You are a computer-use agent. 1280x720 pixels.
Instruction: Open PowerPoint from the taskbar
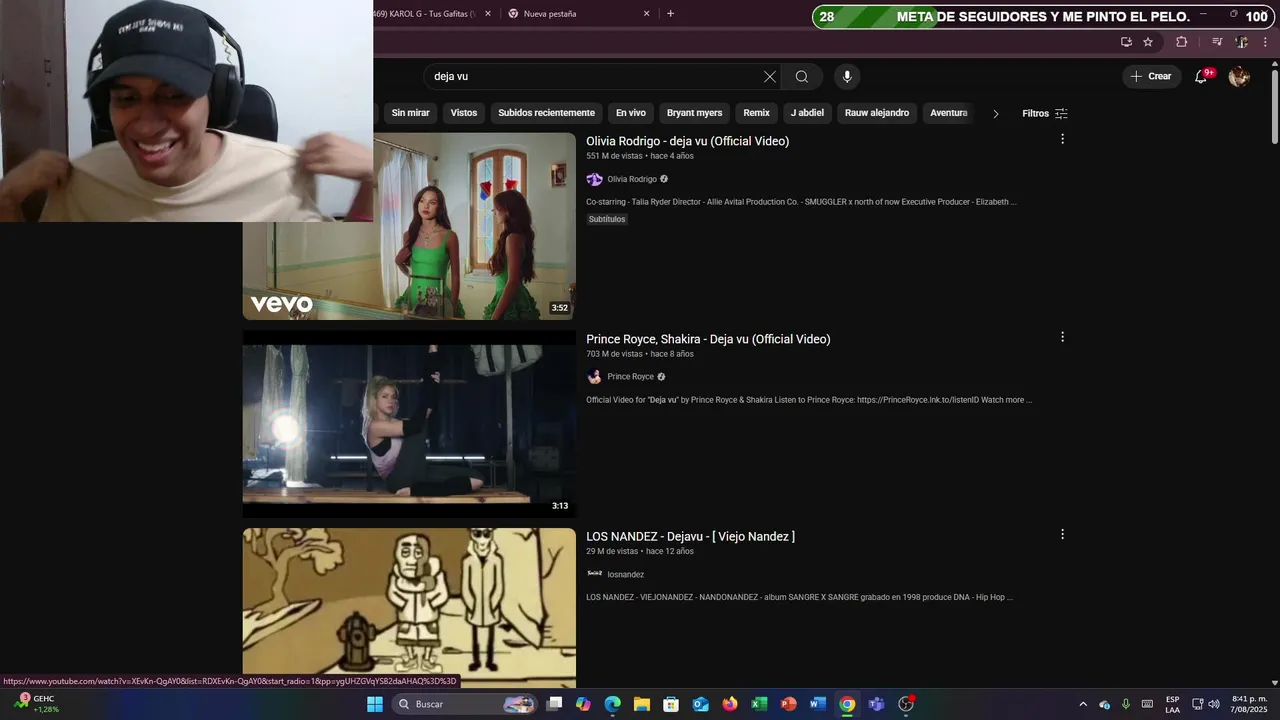click(x=788, y=704)
